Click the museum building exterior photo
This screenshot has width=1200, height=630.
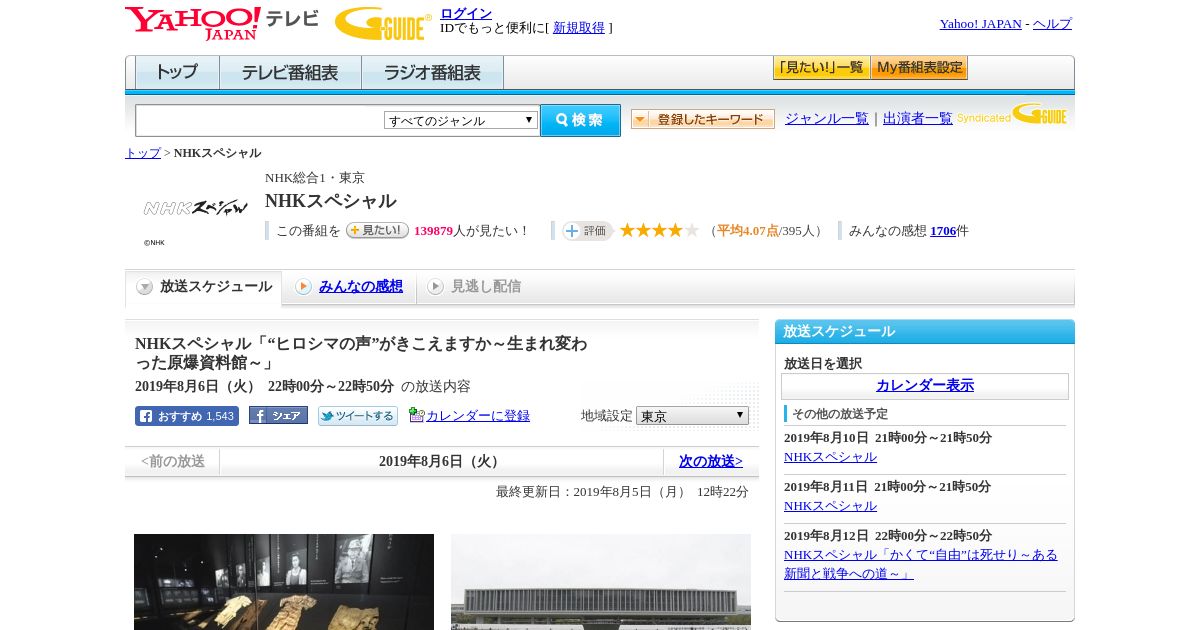(601, 582)
